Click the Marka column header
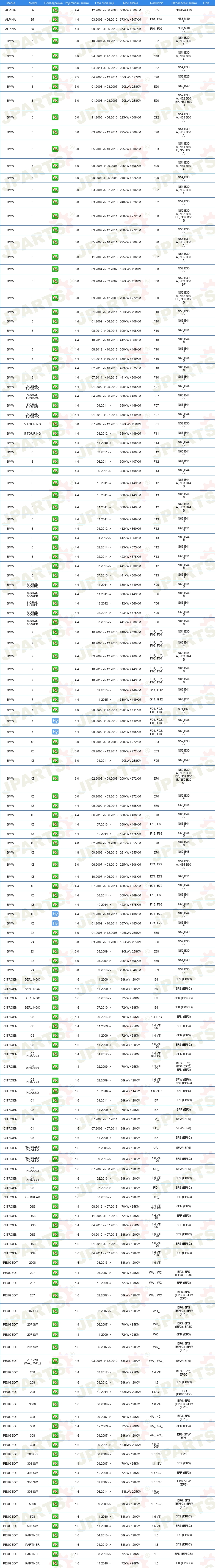This screenshot has width=215, height=1568. [11, 2]
